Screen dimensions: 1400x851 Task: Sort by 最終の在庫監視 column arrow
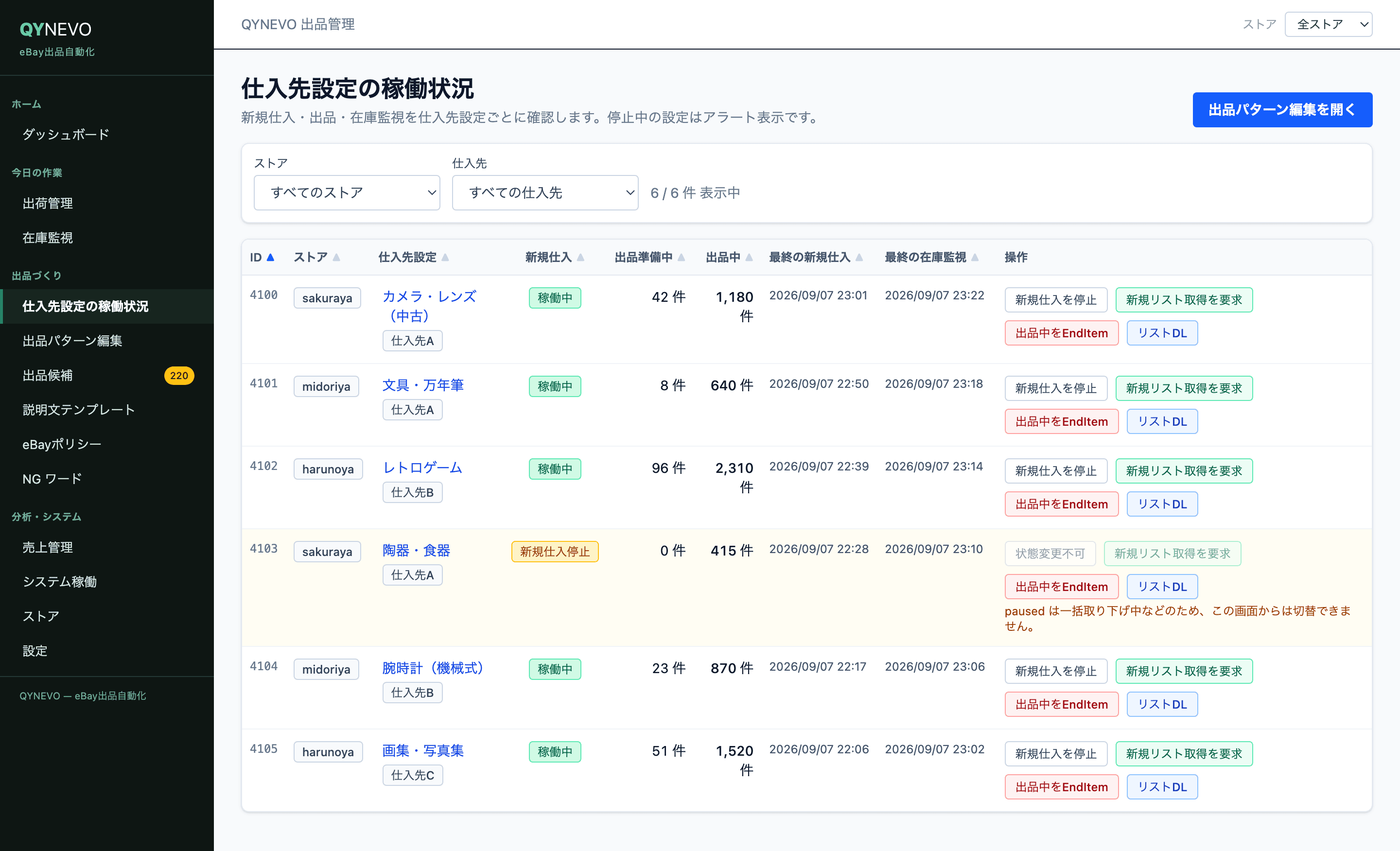click(x=975, y=258)
